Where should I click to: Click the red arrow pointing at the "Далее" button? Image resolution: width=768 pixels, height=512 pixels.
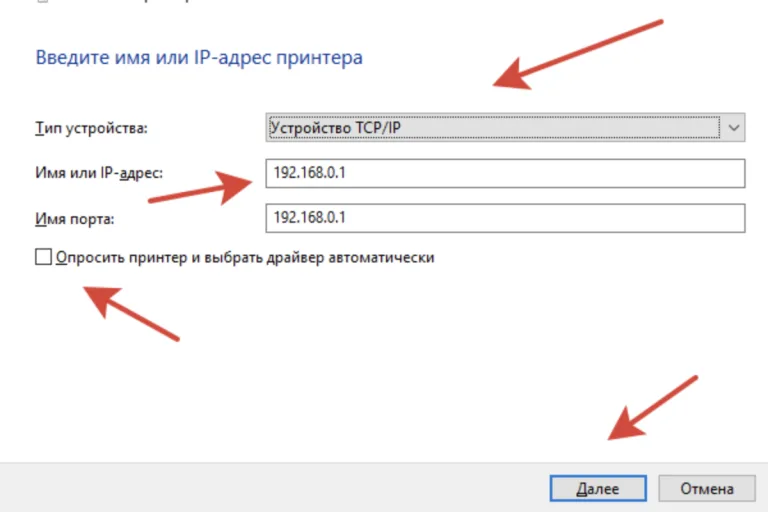651,409
